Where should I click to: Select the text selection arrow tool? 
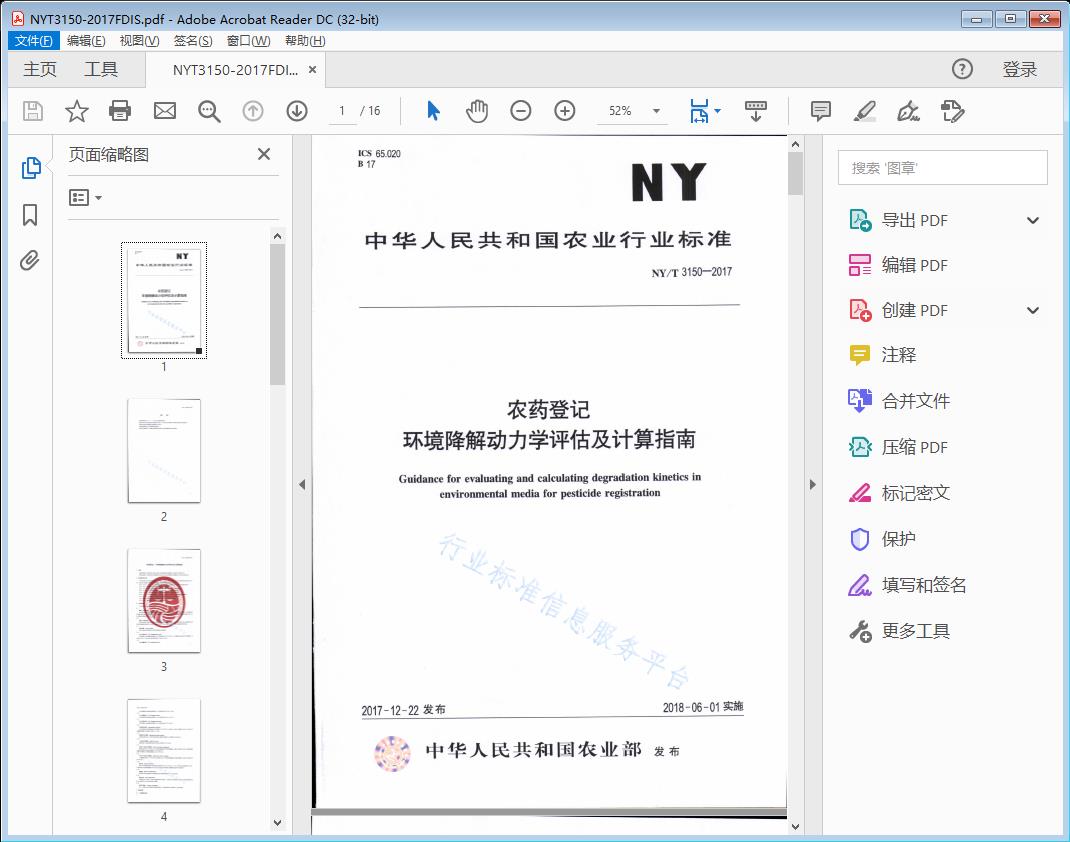(433, 111)
